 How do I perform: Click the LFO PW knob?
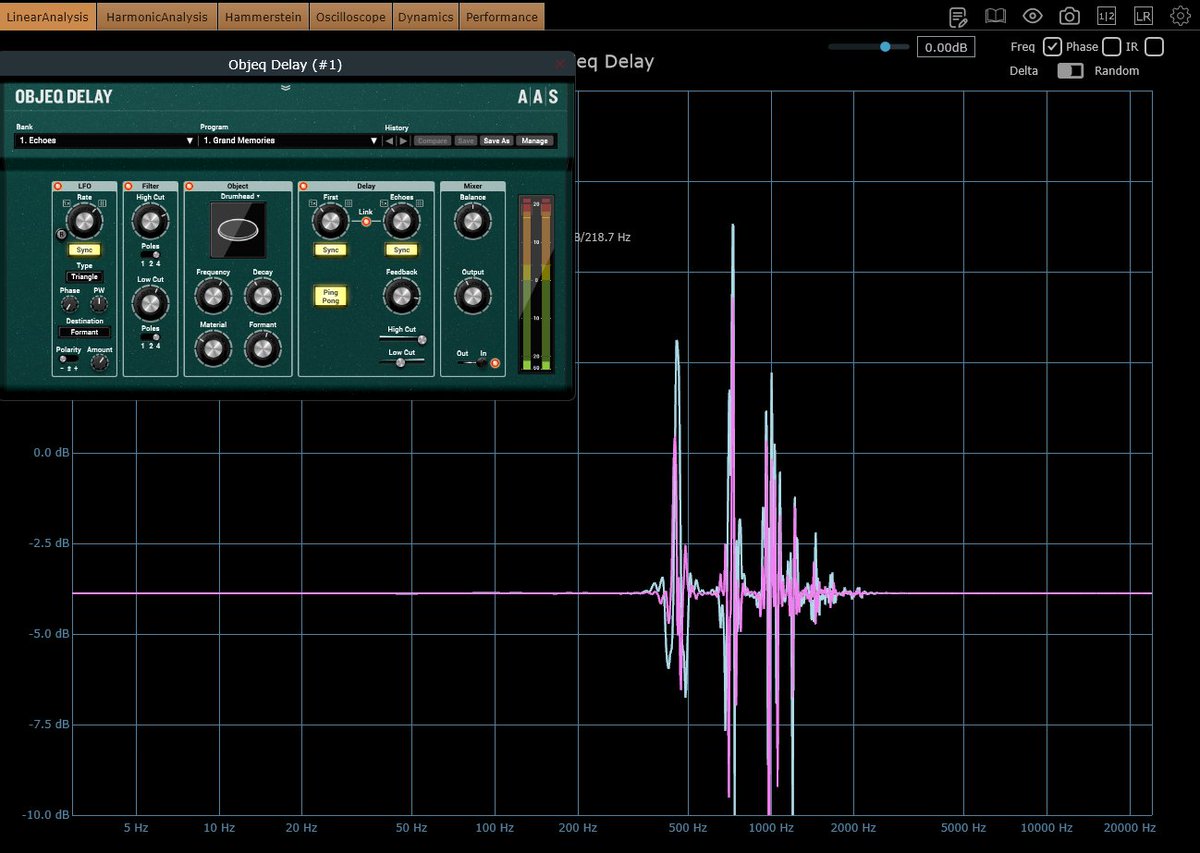pyautogui.click(x=99, y=304)
